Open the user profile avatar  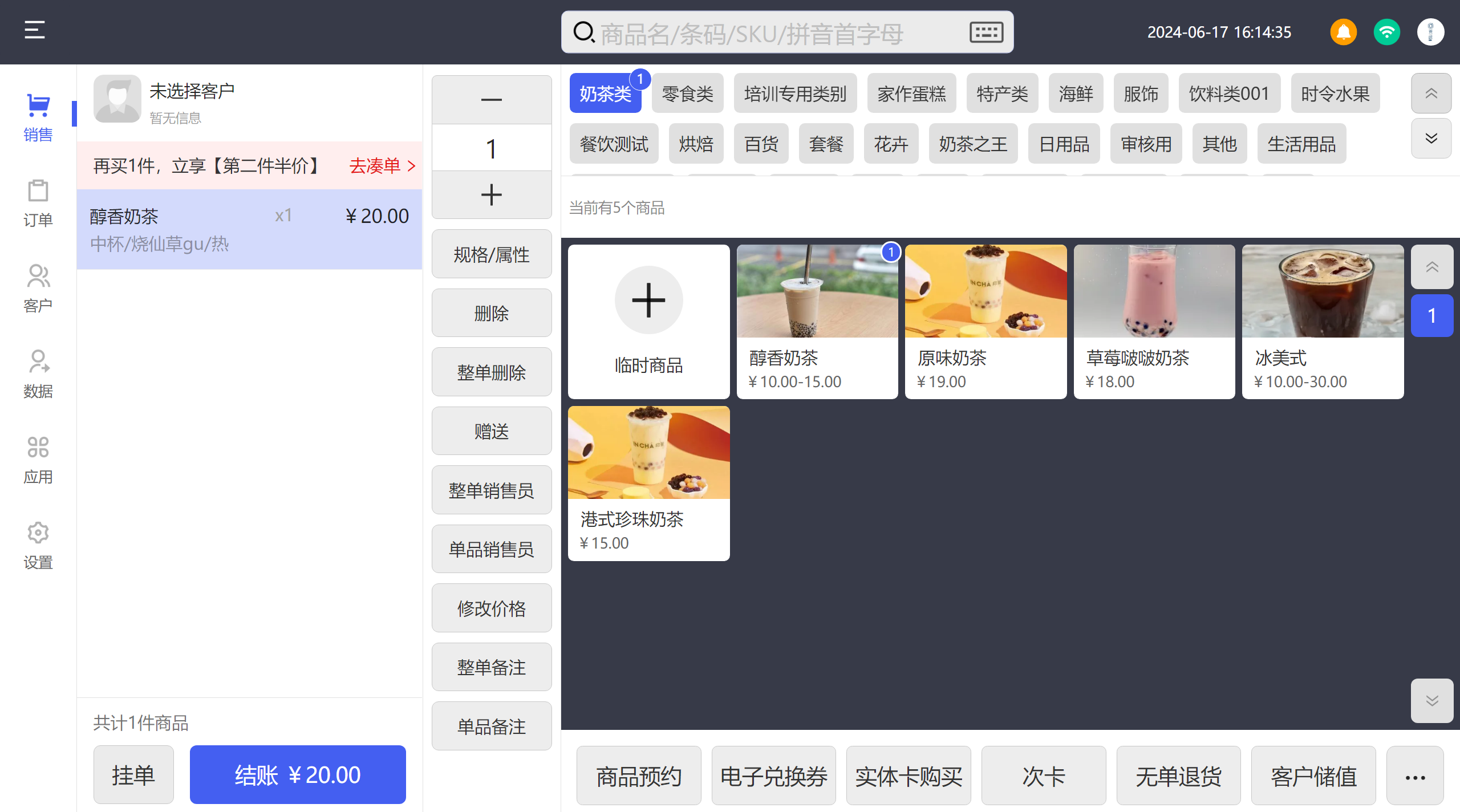tap(1430, 32)
